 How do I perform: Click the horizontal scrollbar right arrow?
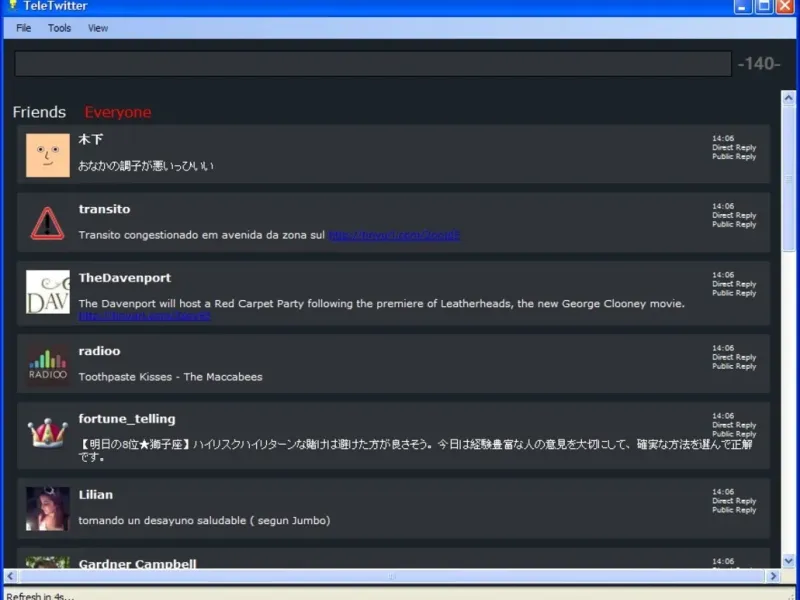click(773, 576)
